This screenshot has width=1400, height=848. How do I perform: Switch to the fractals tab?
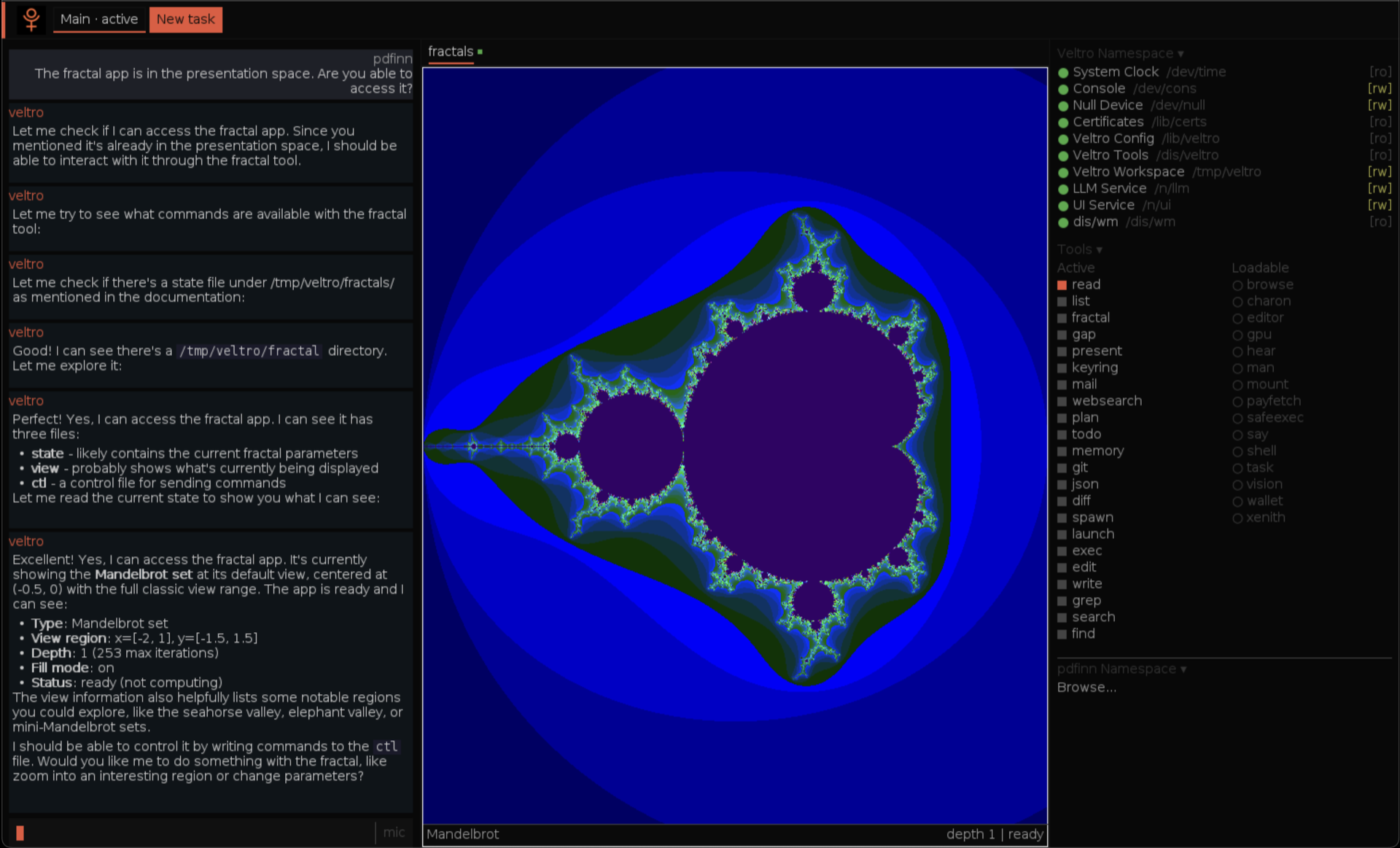450,52
